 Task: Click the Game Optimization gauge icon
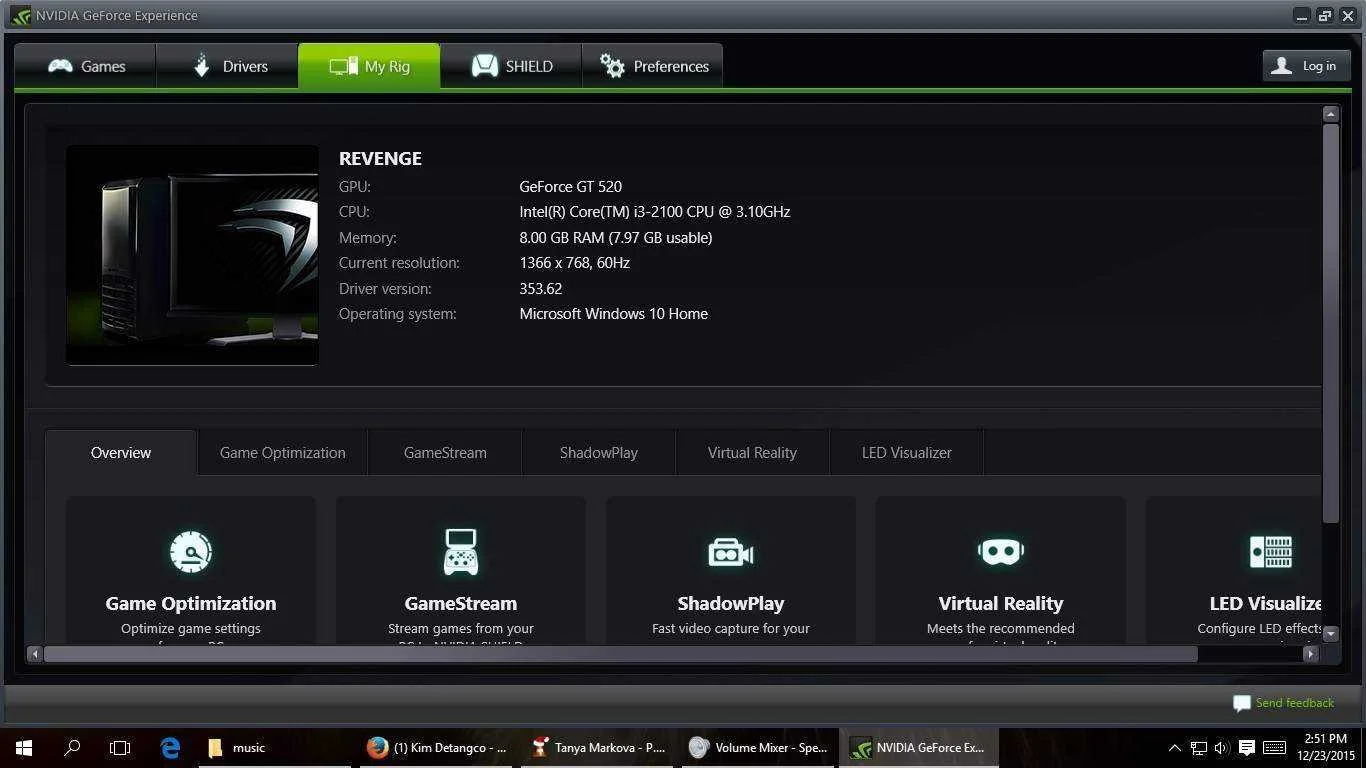click(x=191, y=551)
